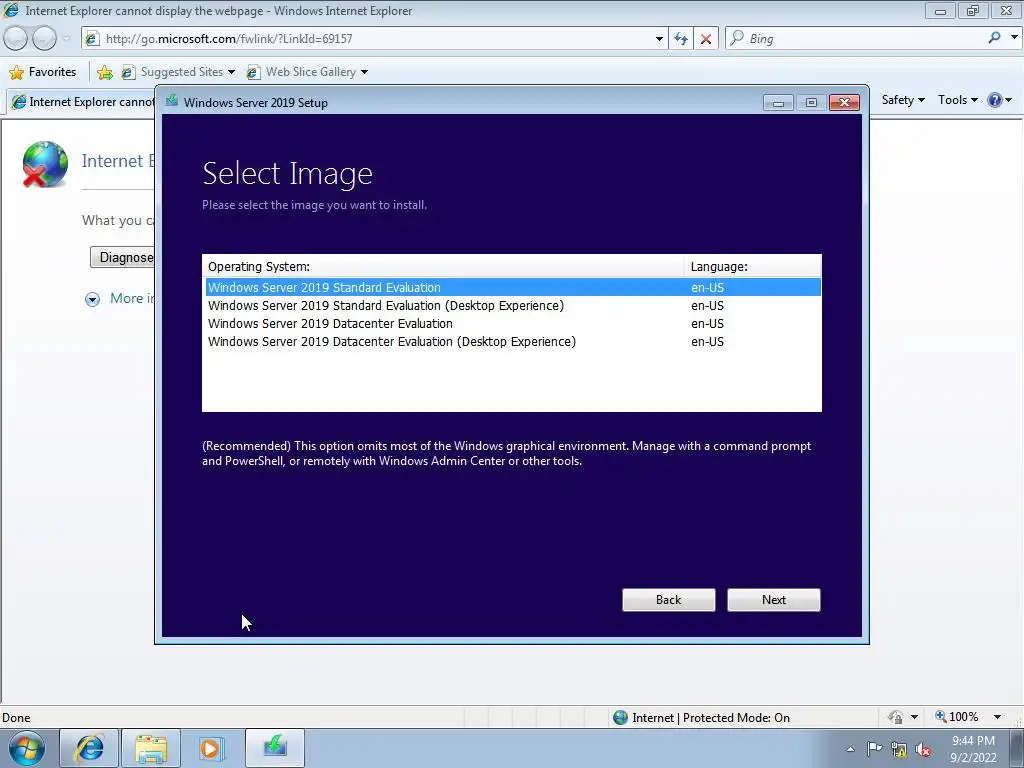Viewport: 1024px width, 768px height.
Task: Open the zoom dropdown arrow in the status bar
Action: [x=997, y=717]
